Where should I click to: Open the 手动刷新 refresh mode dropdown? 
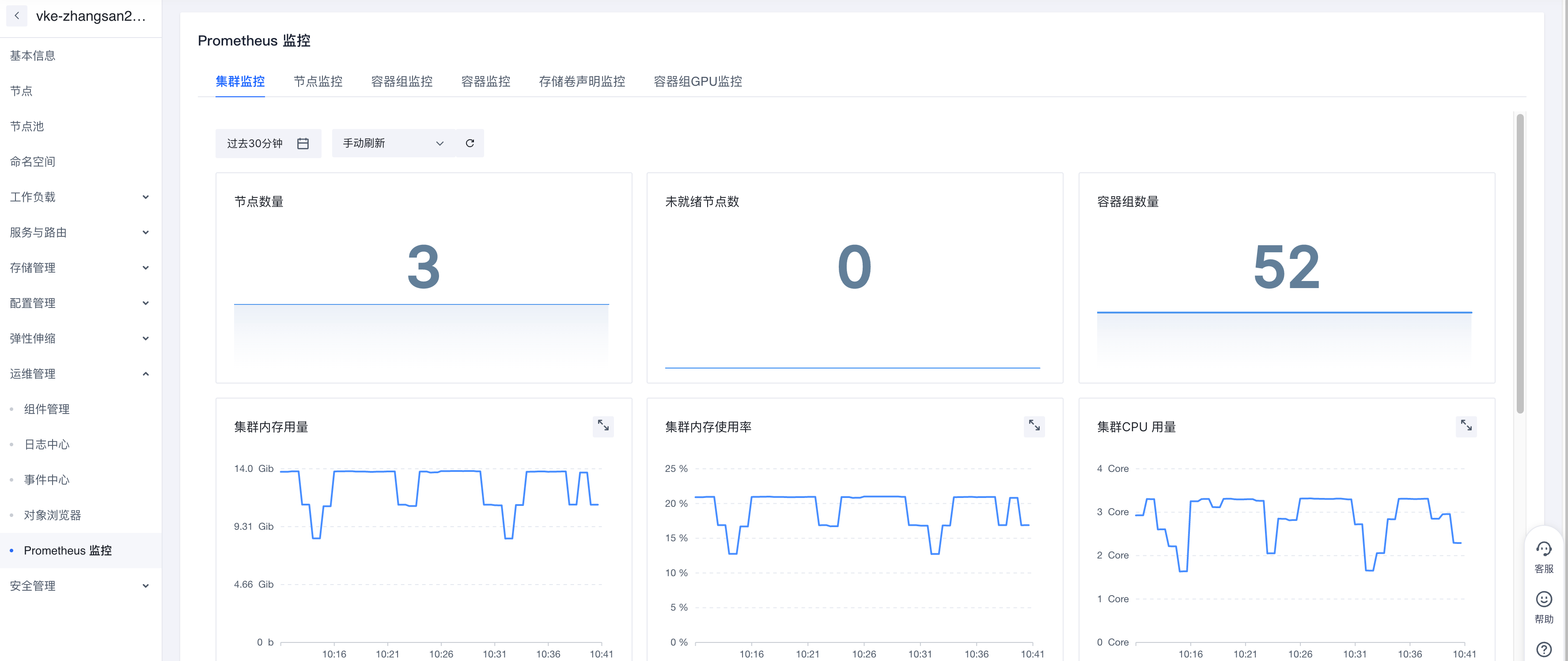pyautogui.click(x=393, y=144)
